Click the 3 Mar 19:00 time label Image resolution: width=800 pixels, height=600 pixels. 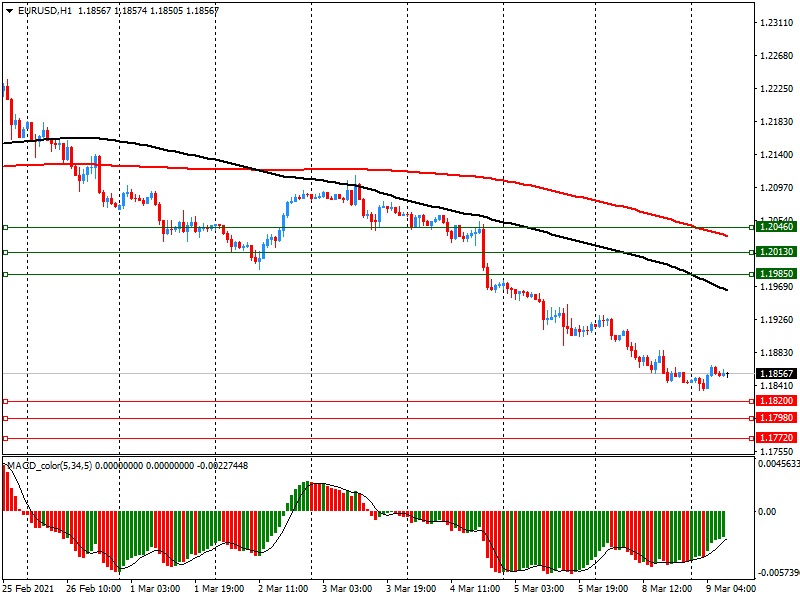[411, 588]
